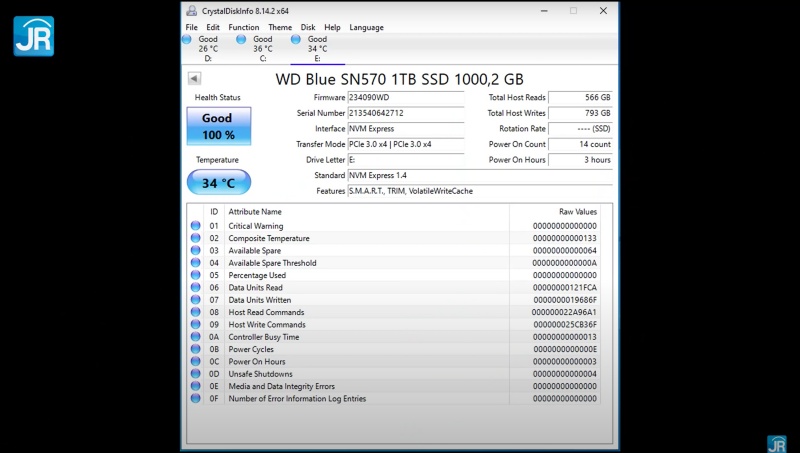Click the Raw Values column header
Viewport: 800px width, 453px height.
tap(555, 212)
